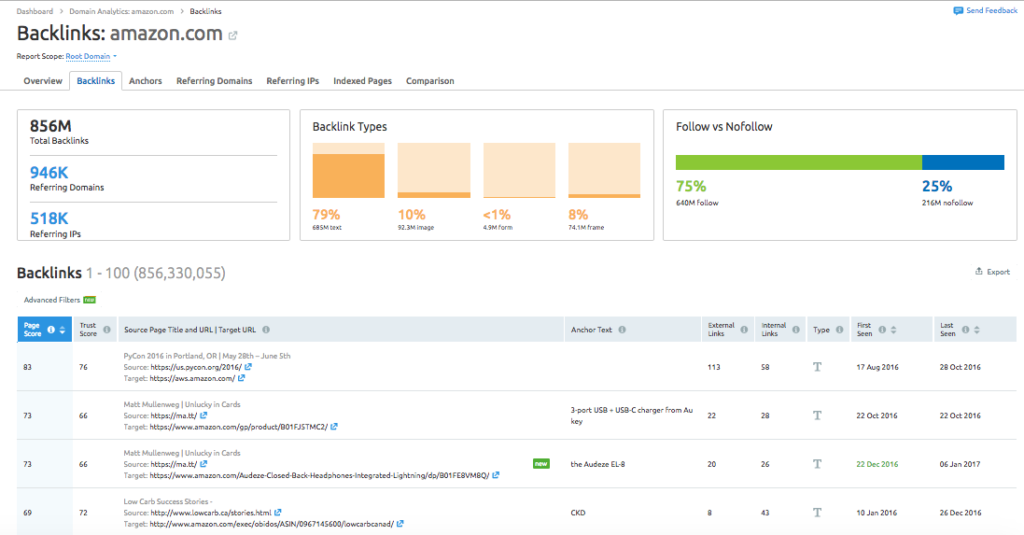
Task: Go to Domain Analytics breadcrumb link
Action: coord(121,11)
